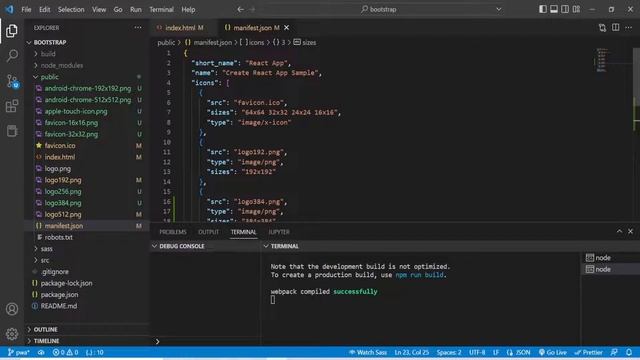Open the Selection menu
The width and height of the screenshot is (640, 360).
coord(71,9)
